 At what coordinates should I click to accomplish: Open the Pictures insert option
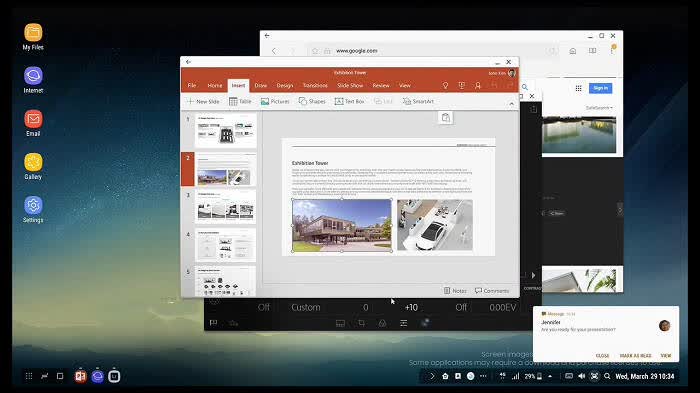coord(275,101)
